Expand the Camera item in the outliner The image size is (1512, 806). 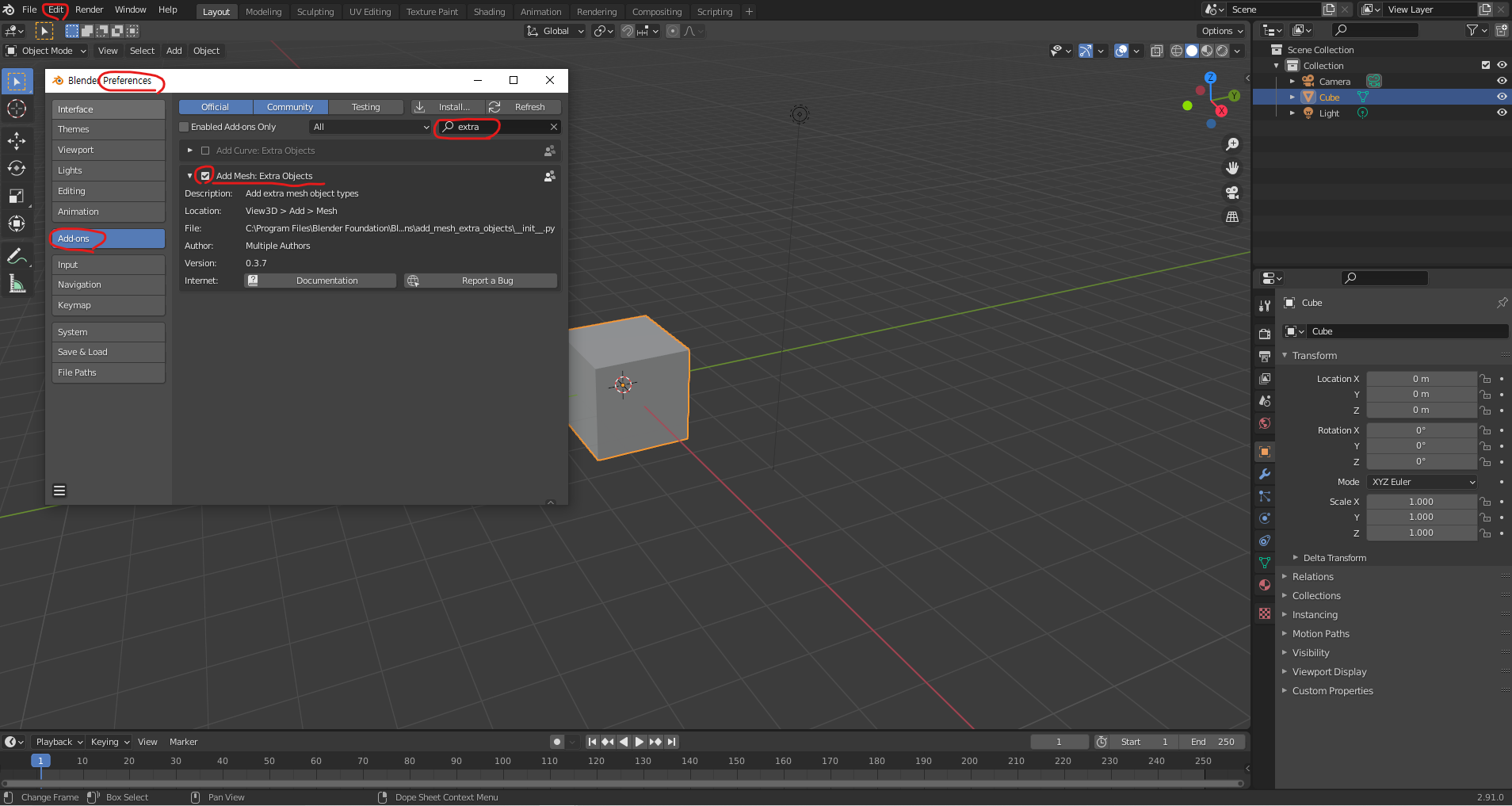click(1291, 81)
